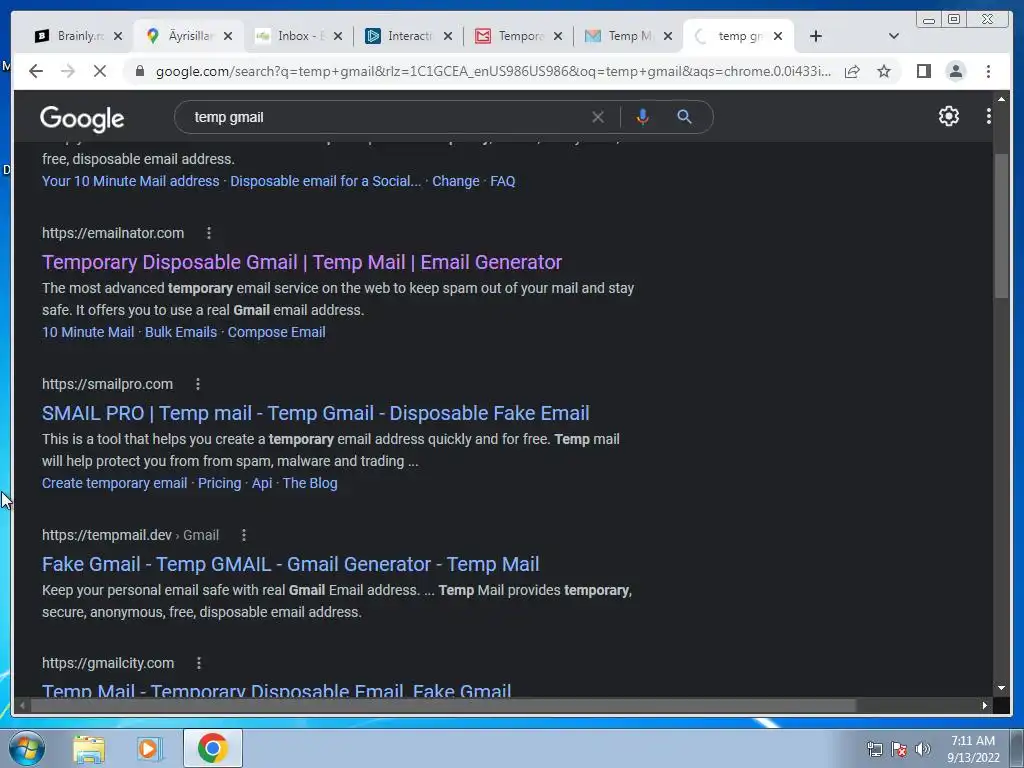The image size is (1024, 768).
Task: Click the Google search input field
Action: (x=385, y=117)
